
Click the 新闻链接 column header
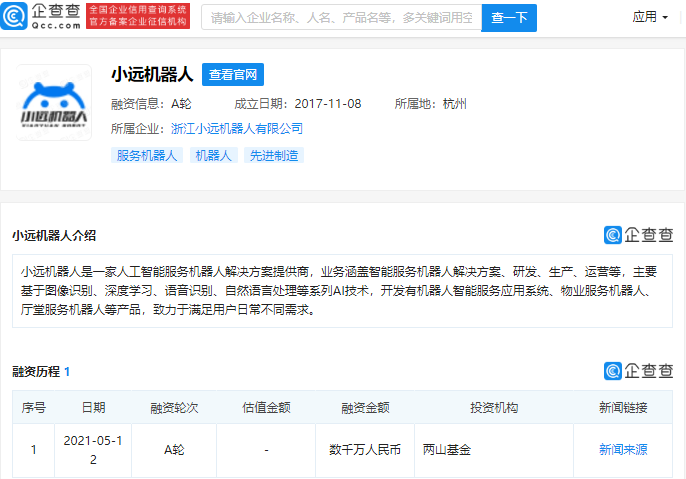pos(623,407)
